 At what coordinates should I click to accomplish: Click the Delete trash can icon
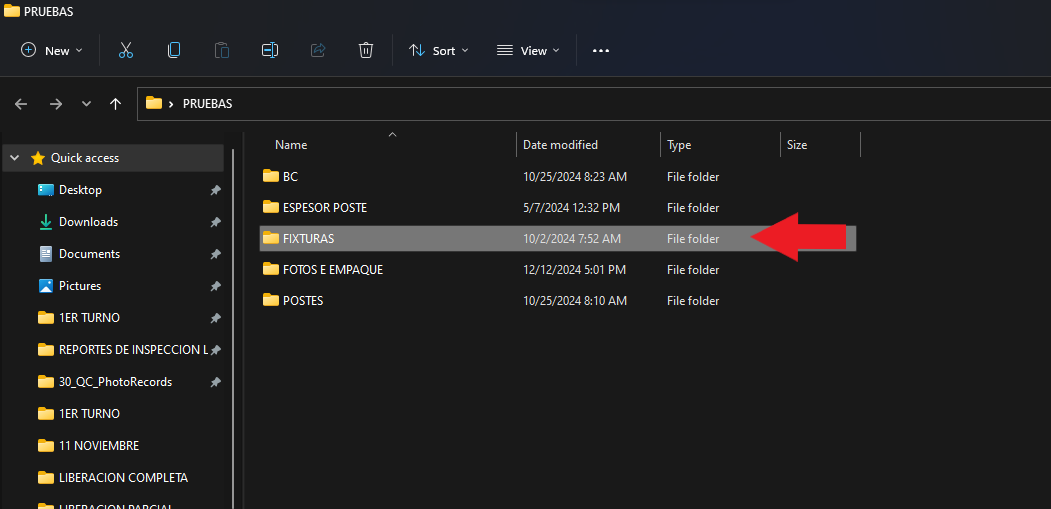tap(365, 50)
